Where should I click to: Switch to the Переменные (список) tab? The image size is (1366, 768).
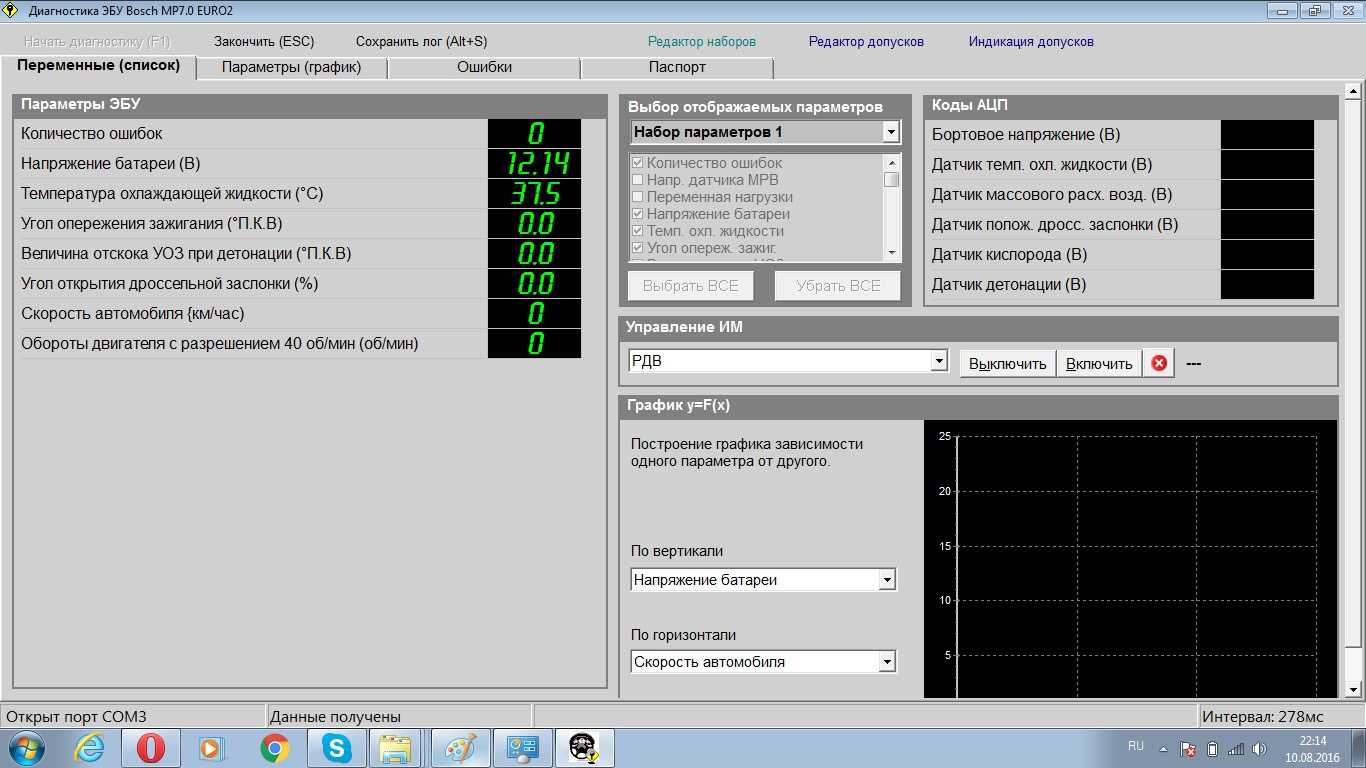[x=98, y=66]
